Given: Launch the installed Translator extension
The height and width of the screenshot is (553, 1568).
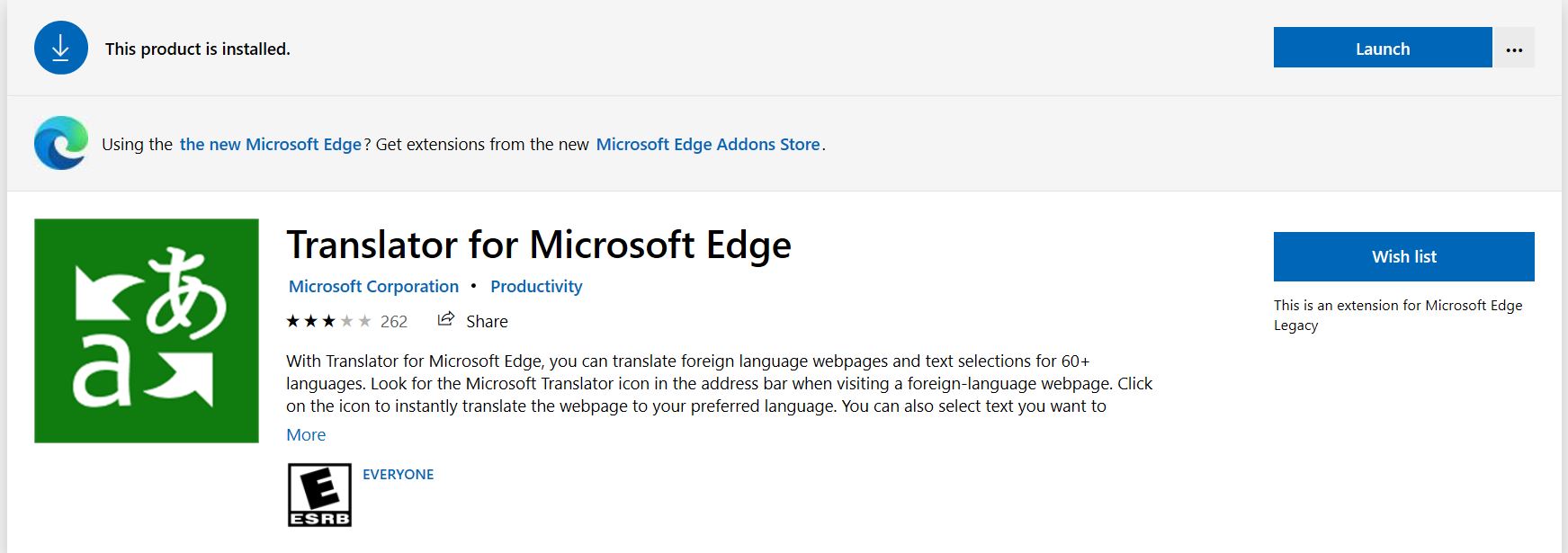Looking at the screenshot, I should (1382, 49).
